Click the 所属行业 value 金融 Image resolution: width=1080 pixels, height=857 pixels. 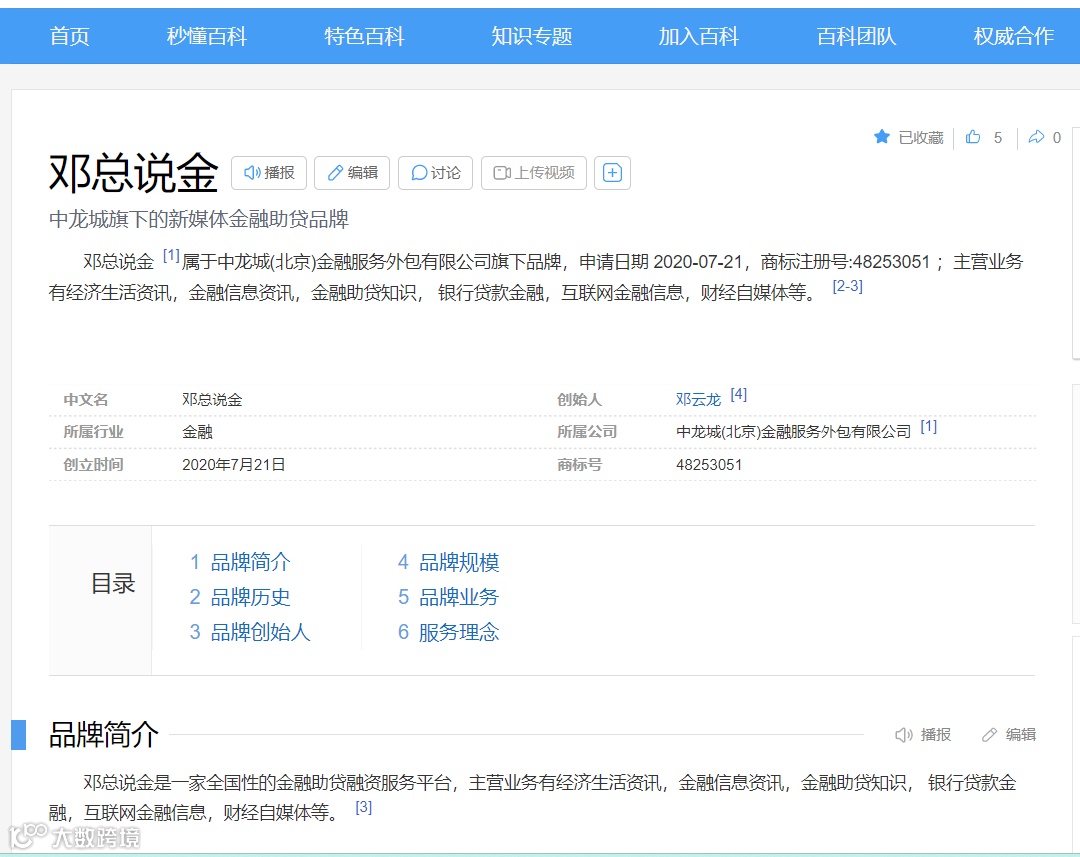(197, 432)
